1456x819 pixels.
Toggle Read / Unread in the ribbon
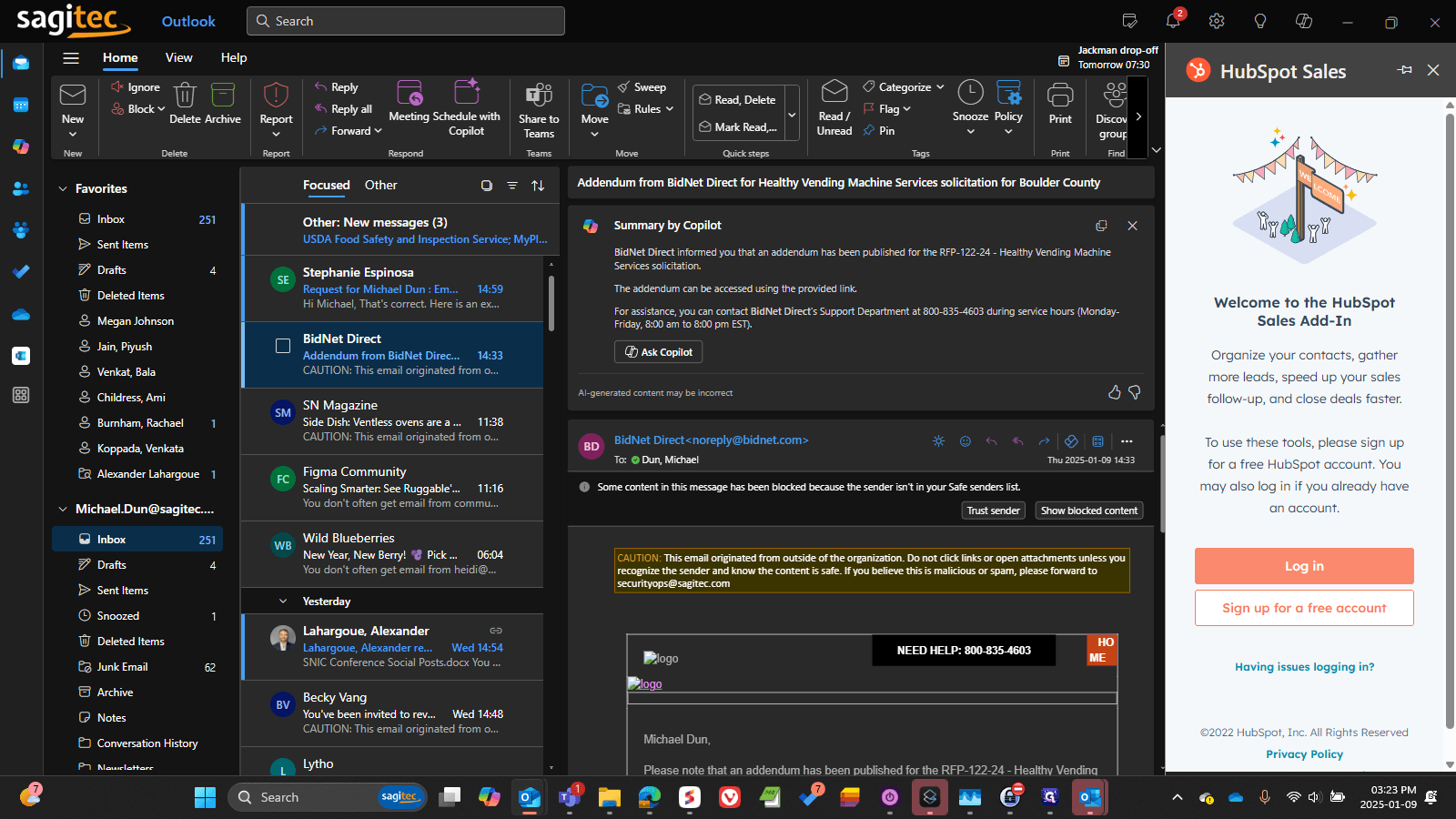pos(834,108)
